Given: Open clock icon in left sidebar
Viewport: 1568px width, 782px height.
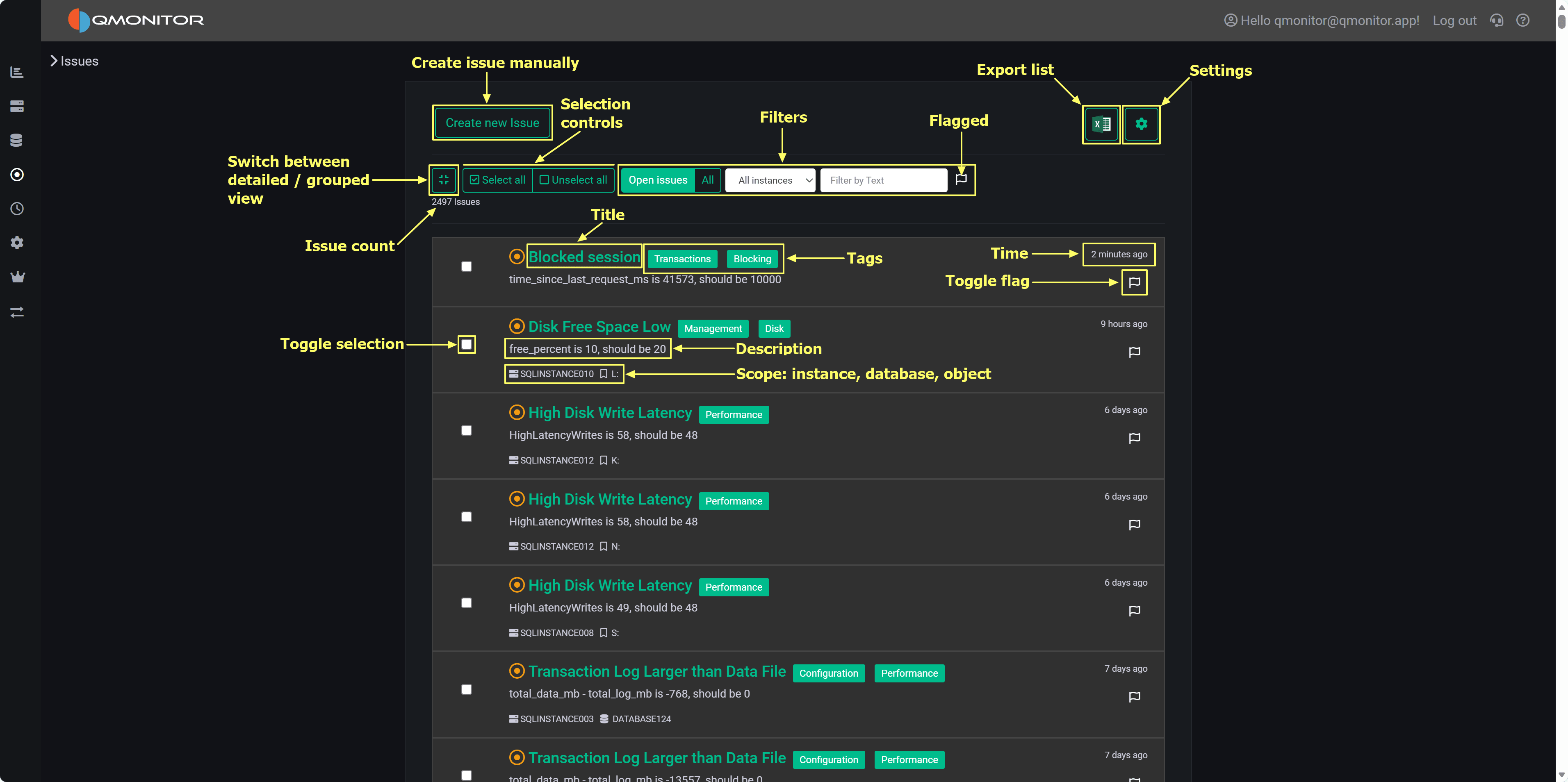Looking at the screenshot, I should tap(17, 209).
